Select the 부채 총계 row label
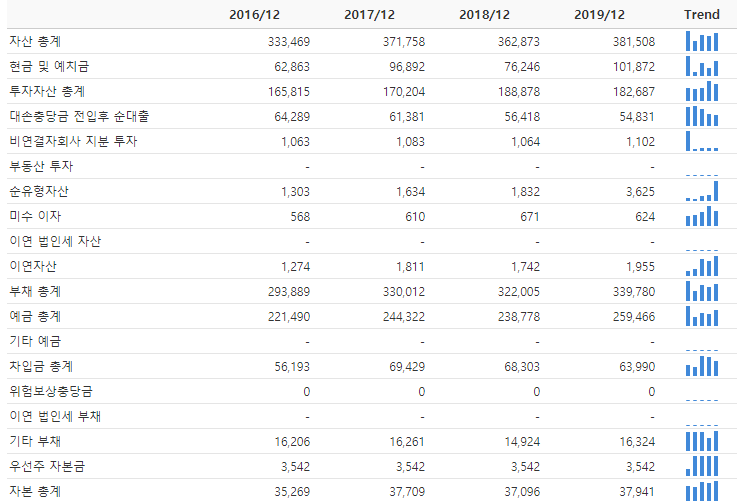This screenshot has height=501, width=737. click(x=35, y=291)
